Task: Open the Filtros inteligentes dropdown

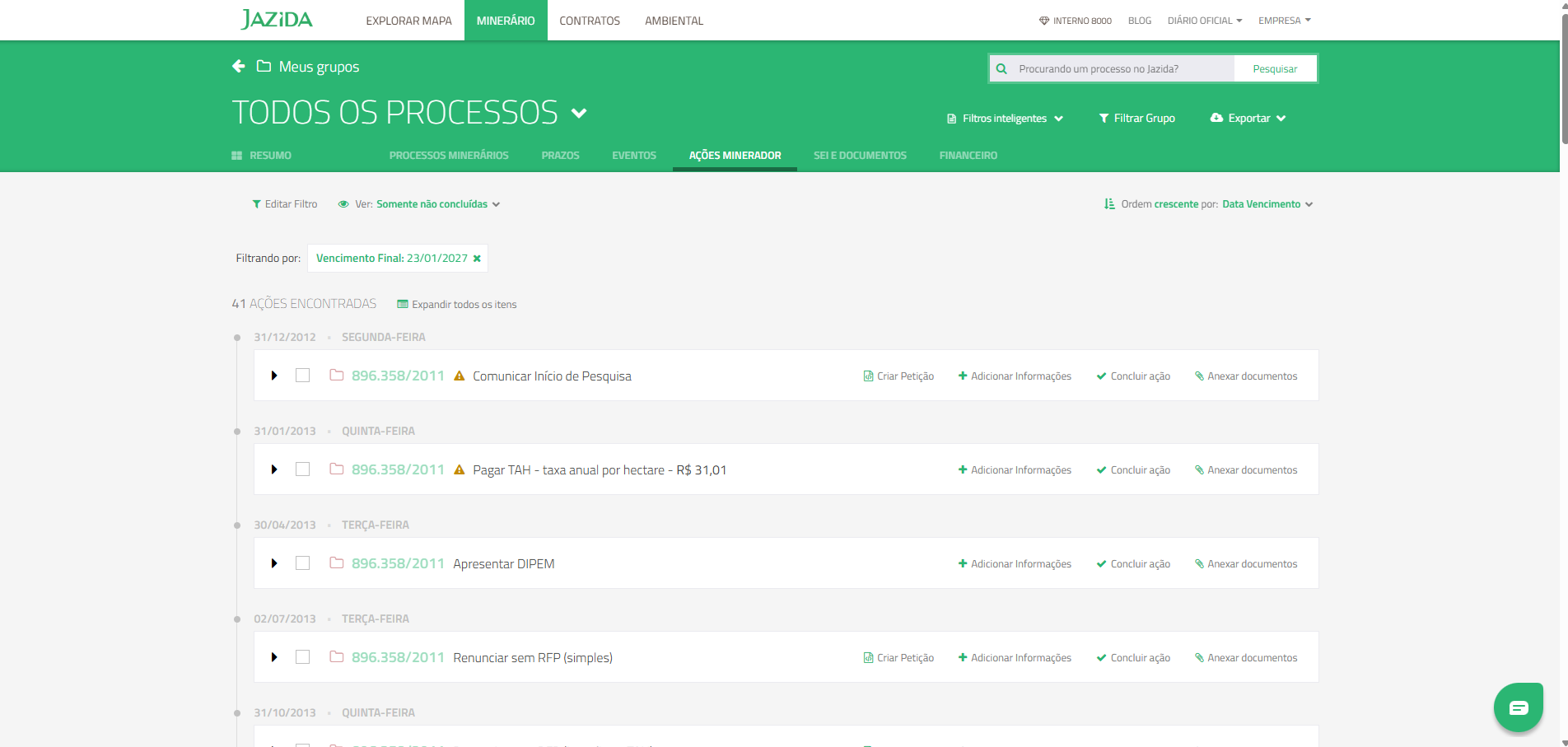Action: tap(1005, 119)
